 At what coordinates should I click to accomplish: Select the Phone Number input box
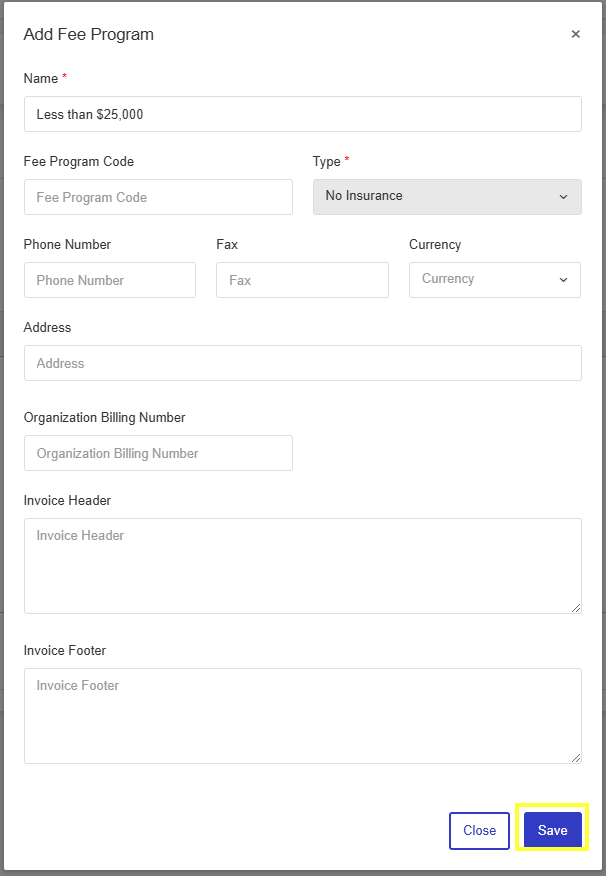point(110,280)
